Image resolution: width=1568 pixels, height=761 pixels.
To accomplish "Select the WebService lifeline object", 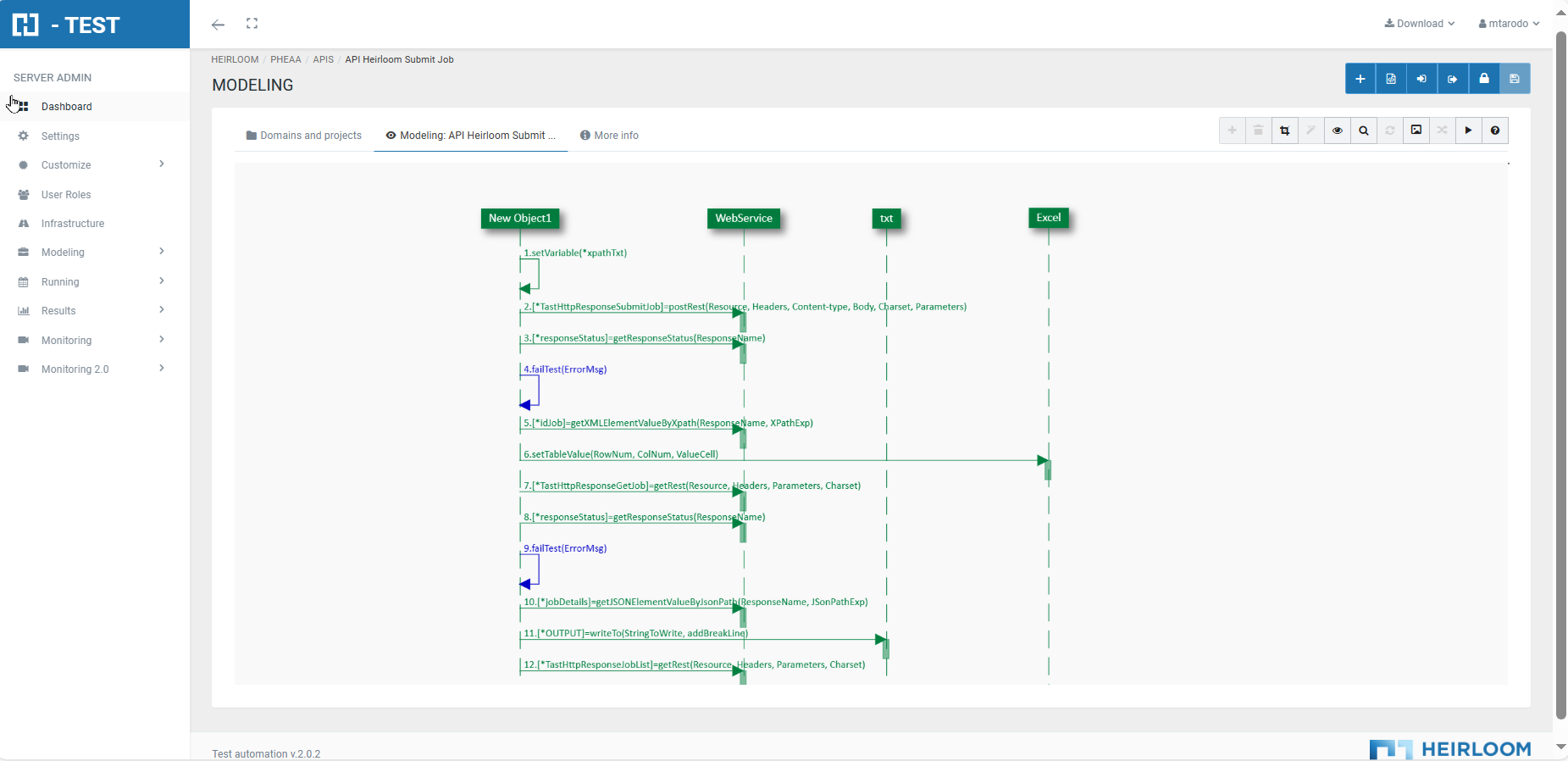I will tap(744, 219).
